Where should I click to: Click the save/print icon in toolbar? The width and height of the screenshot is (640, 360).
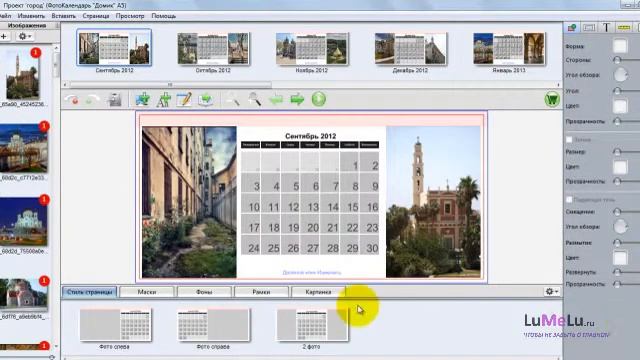(115, 100)
